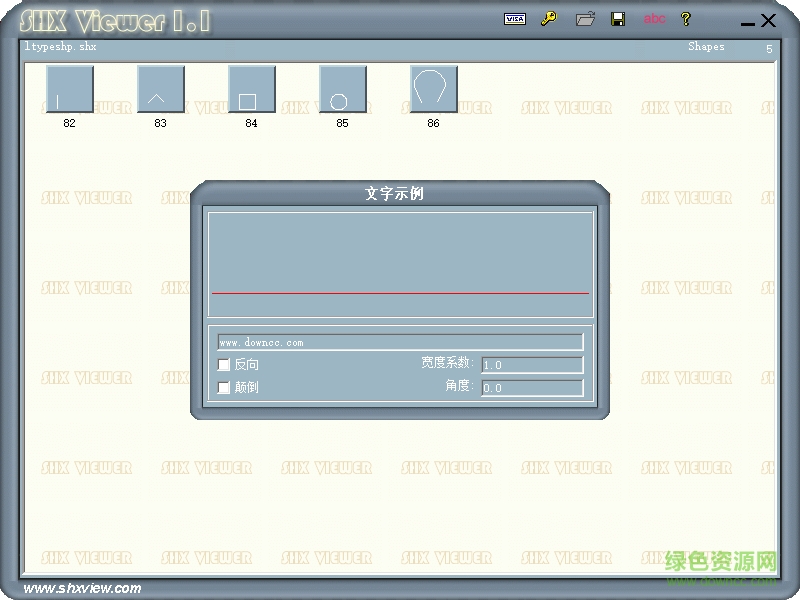Click the 宽度系数 field showing 1.0
Screen dimensions: 800x600
click(x=532, y=365)
